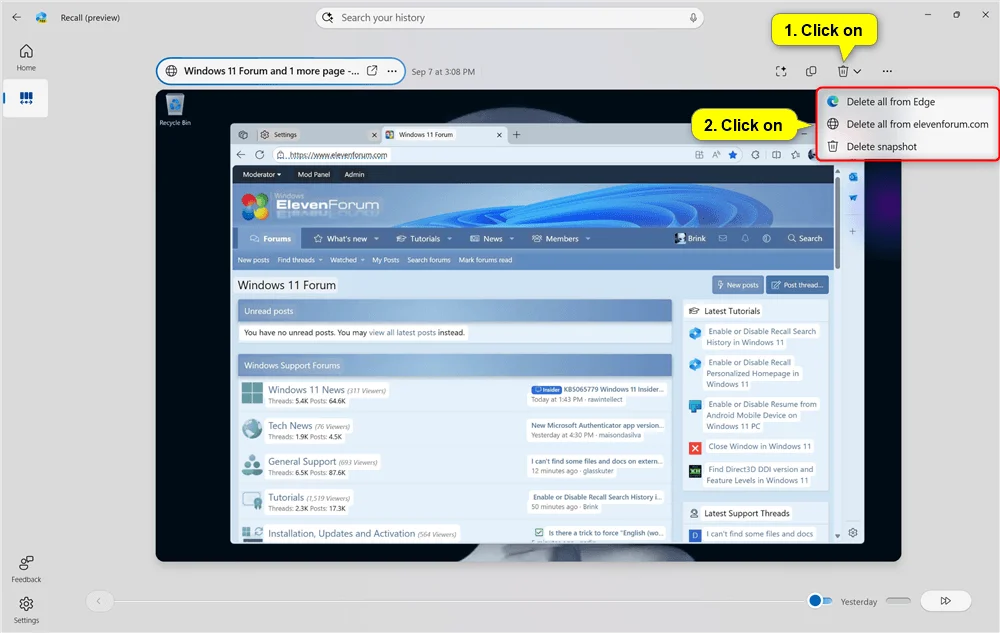
Task: Click into Search your history box
Action: [509, 18]
